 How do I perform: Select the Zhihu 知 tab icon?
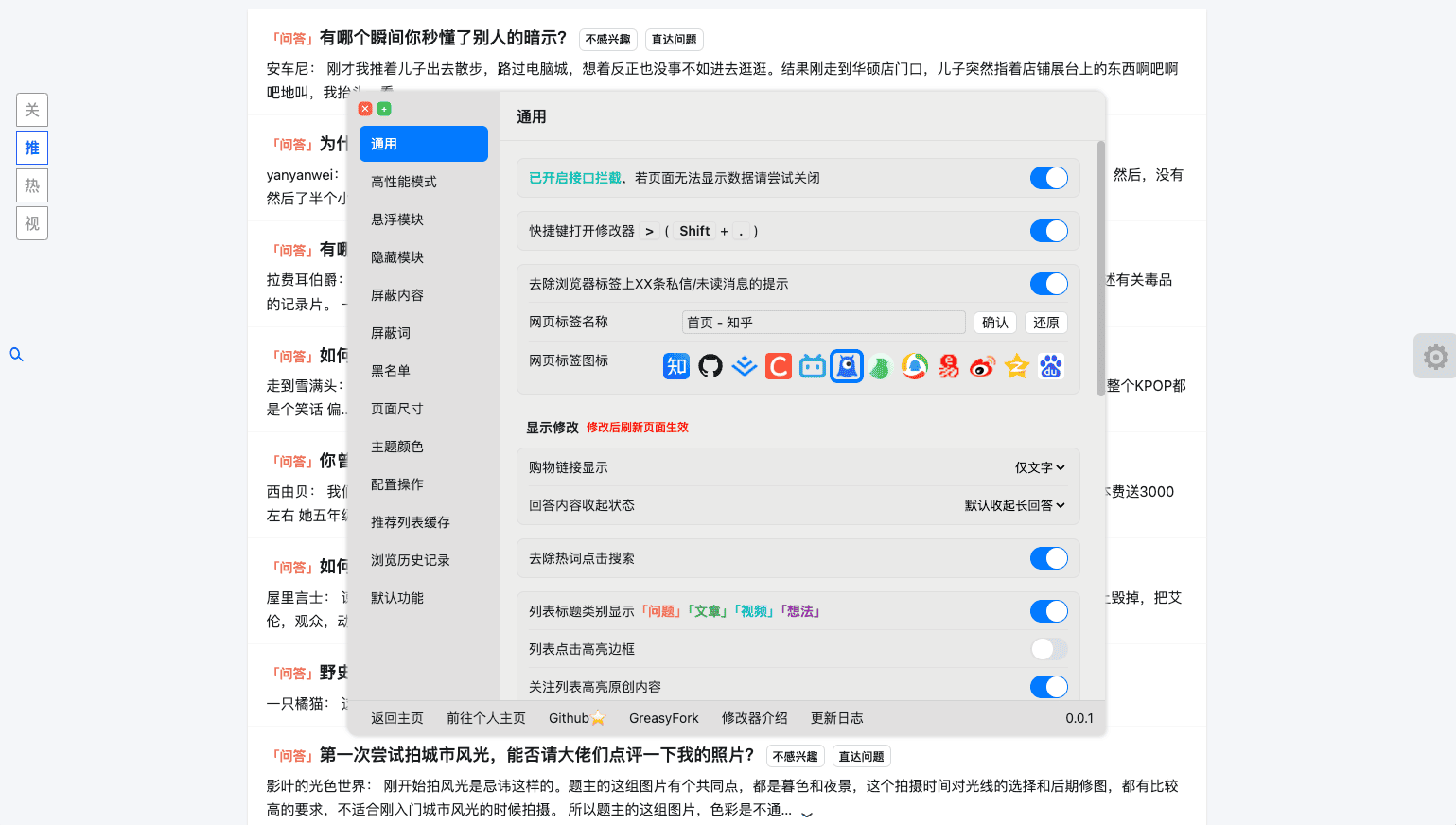676,366
